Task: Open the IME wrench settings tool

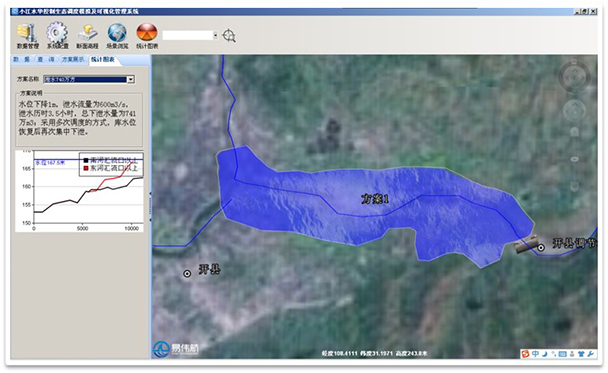Action: (x=591, y=354)
